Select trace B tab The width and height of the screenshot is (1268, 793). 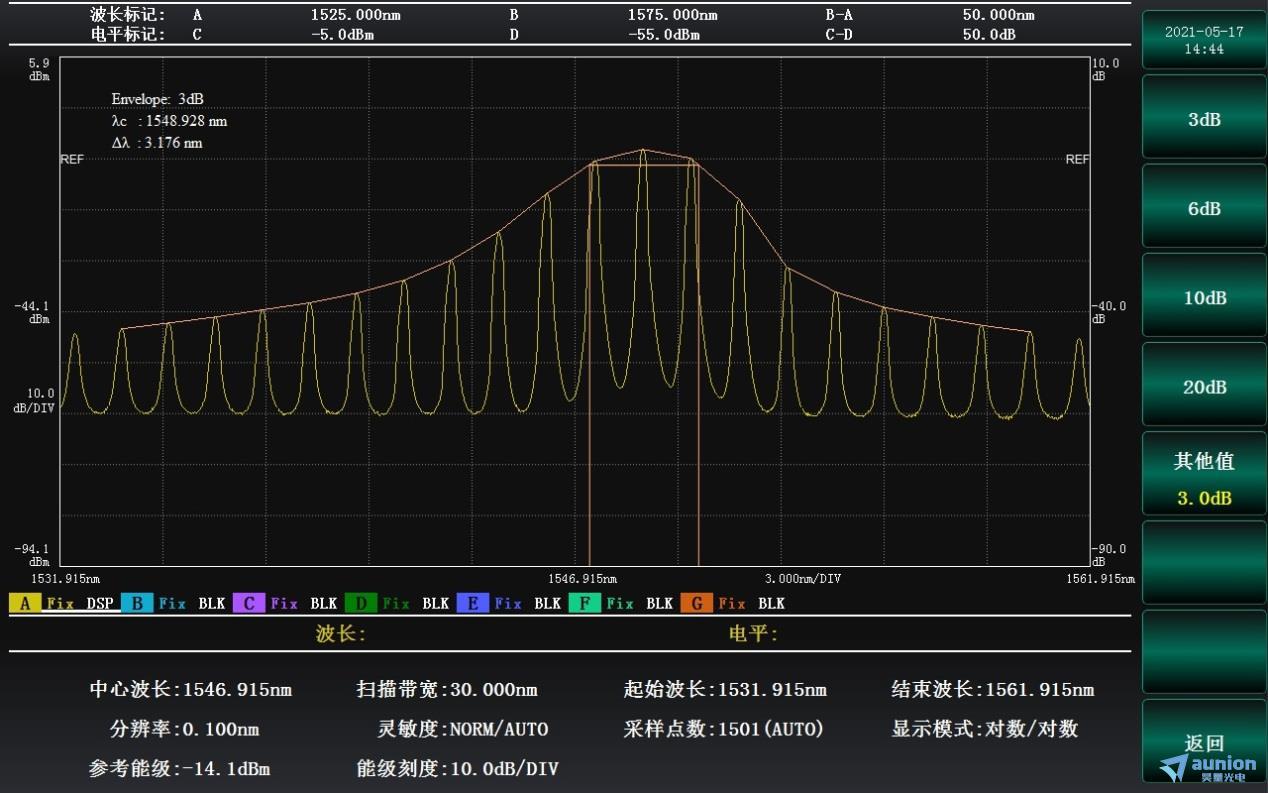tap(137, 603)
